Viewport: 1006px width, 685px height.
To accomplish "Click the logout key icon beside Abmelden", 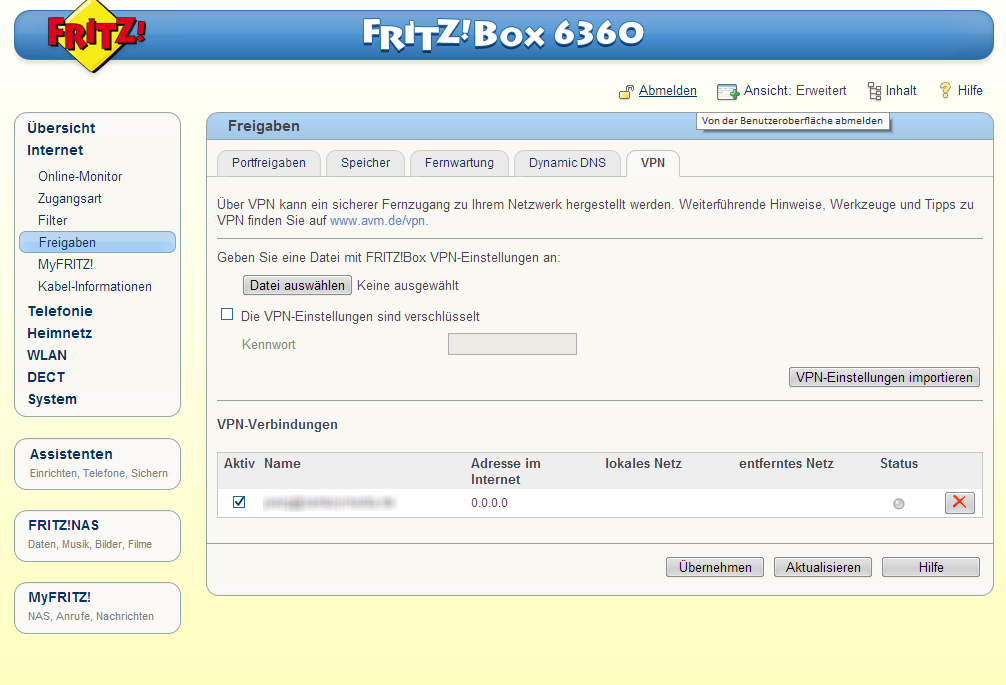I will pyautogui.click(x=626, y=92).
